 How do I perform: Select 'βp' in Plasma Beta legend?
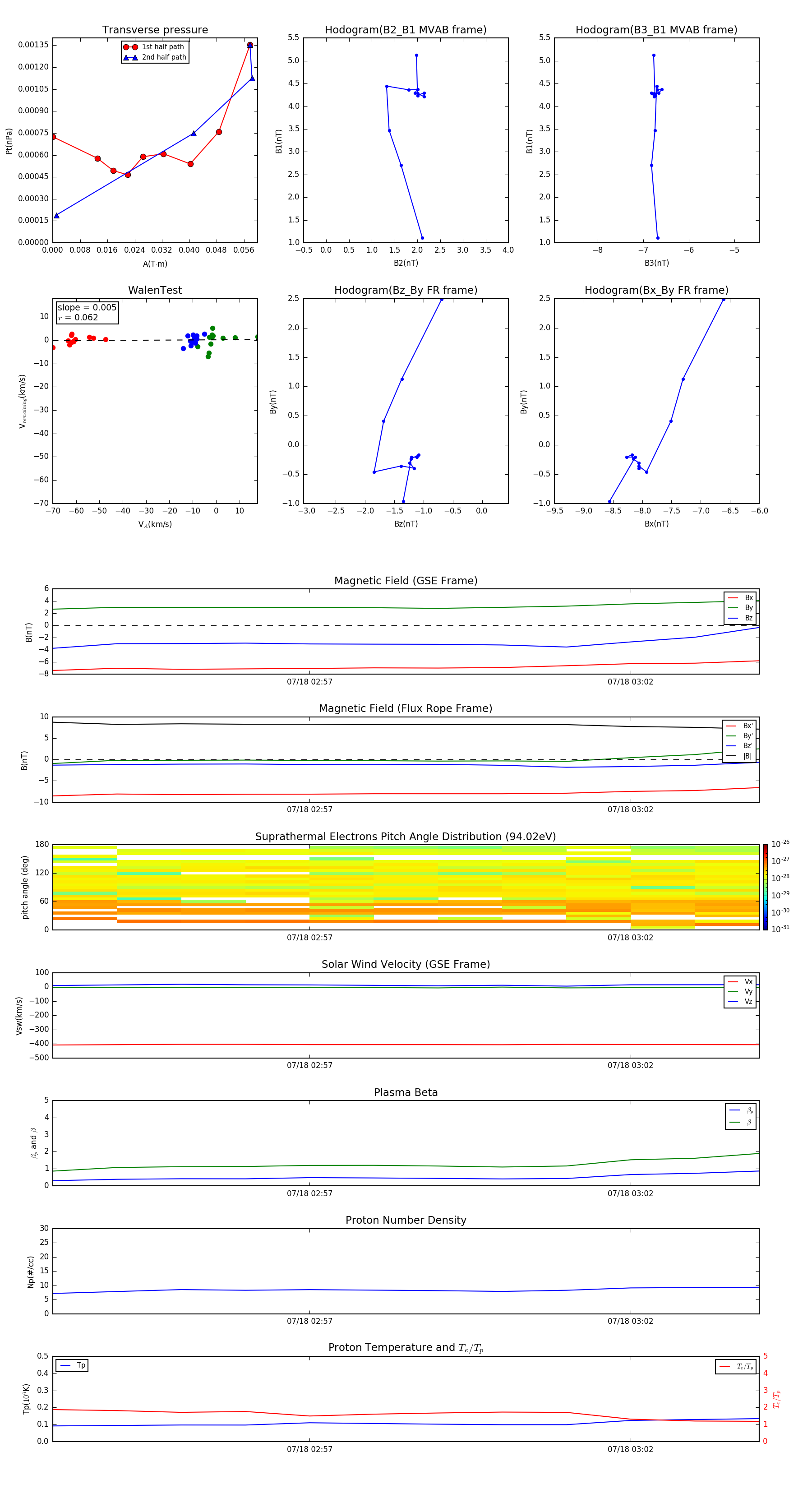click(741, 1110)
